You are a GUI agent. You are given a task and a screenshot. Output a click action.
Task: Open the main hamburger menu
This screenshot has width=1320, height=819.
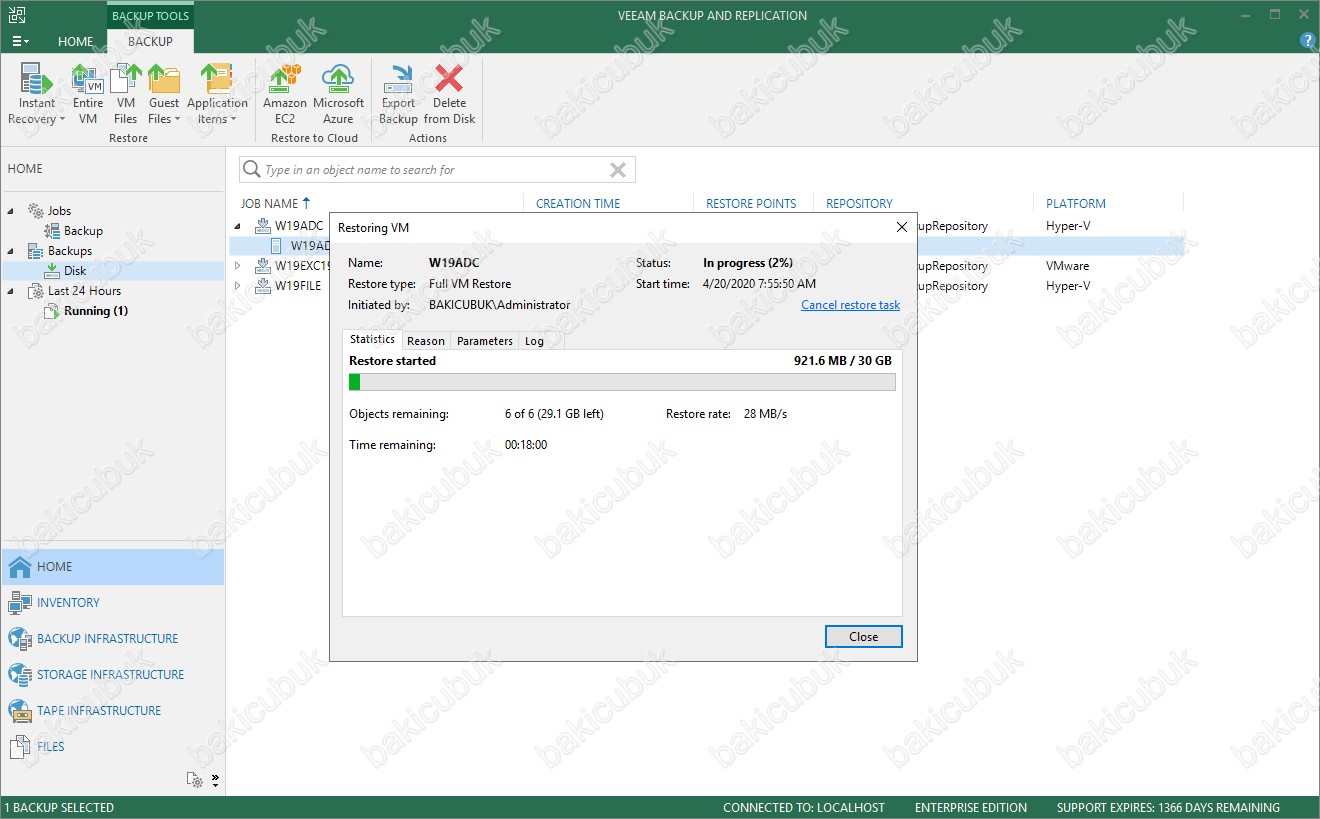(x=20, y=41)
